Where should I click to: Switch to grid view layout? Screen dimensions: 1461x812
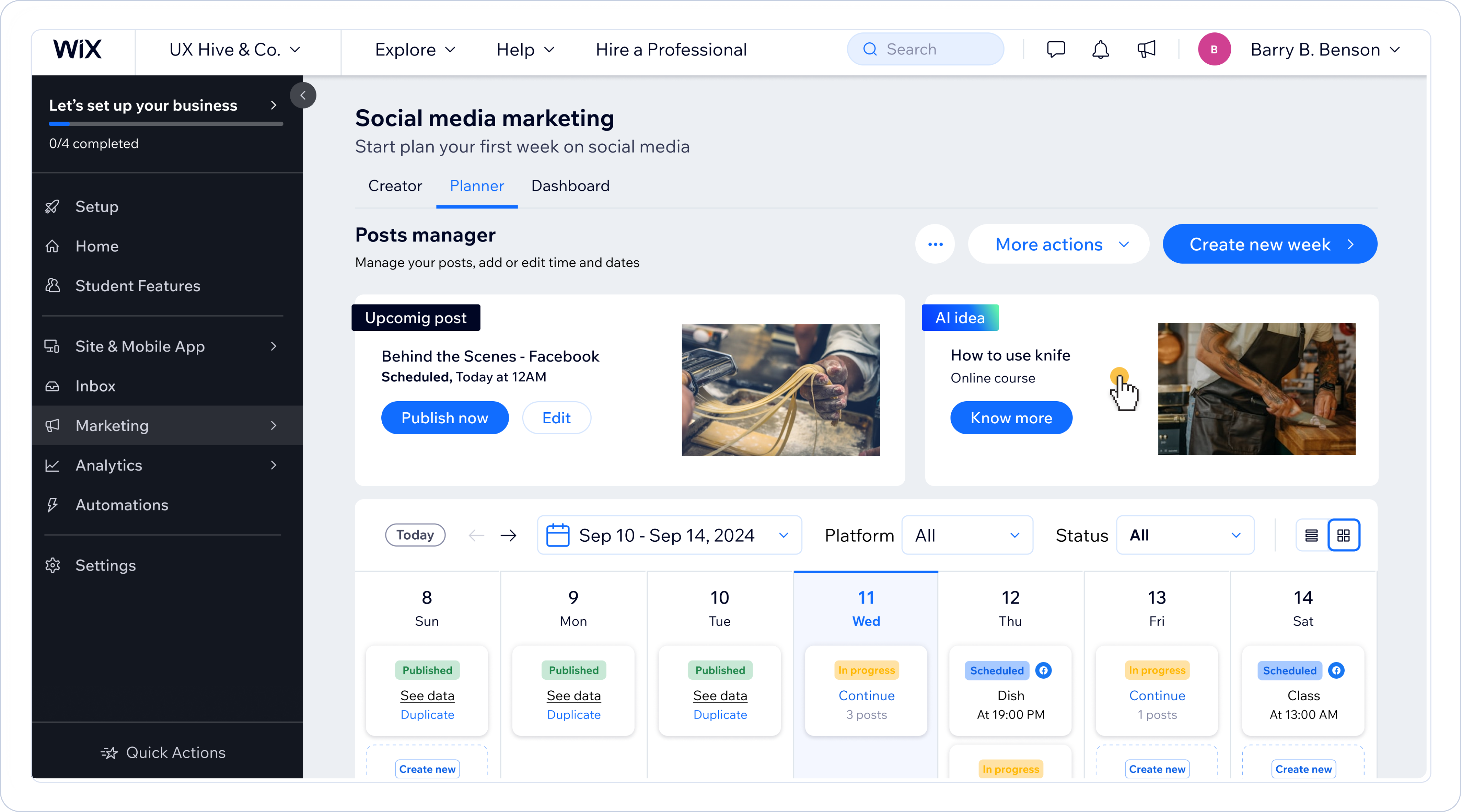tap(1344, 535)
